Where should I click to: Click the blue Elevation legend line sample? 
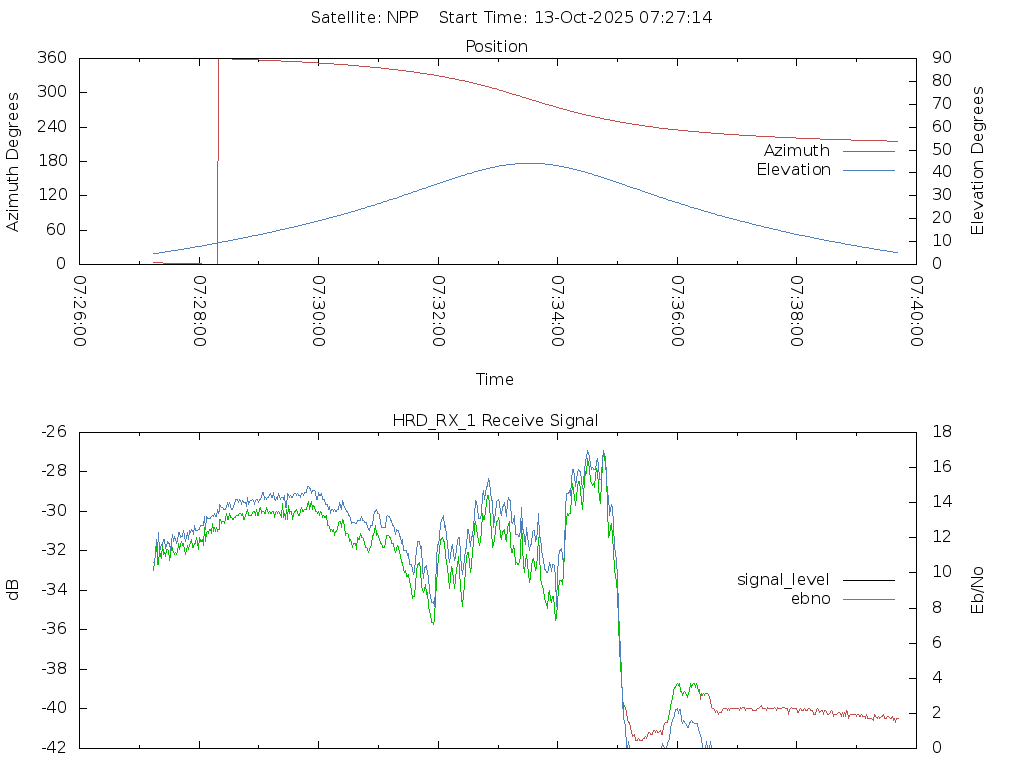coord(868,170)
